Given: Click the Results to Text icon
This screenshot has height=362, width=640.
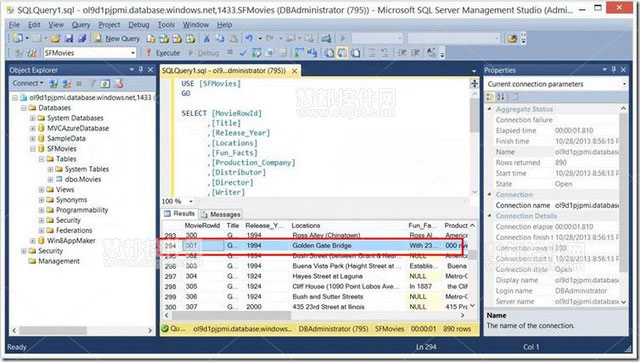Looking at the screenshot, I should (329, 53).
